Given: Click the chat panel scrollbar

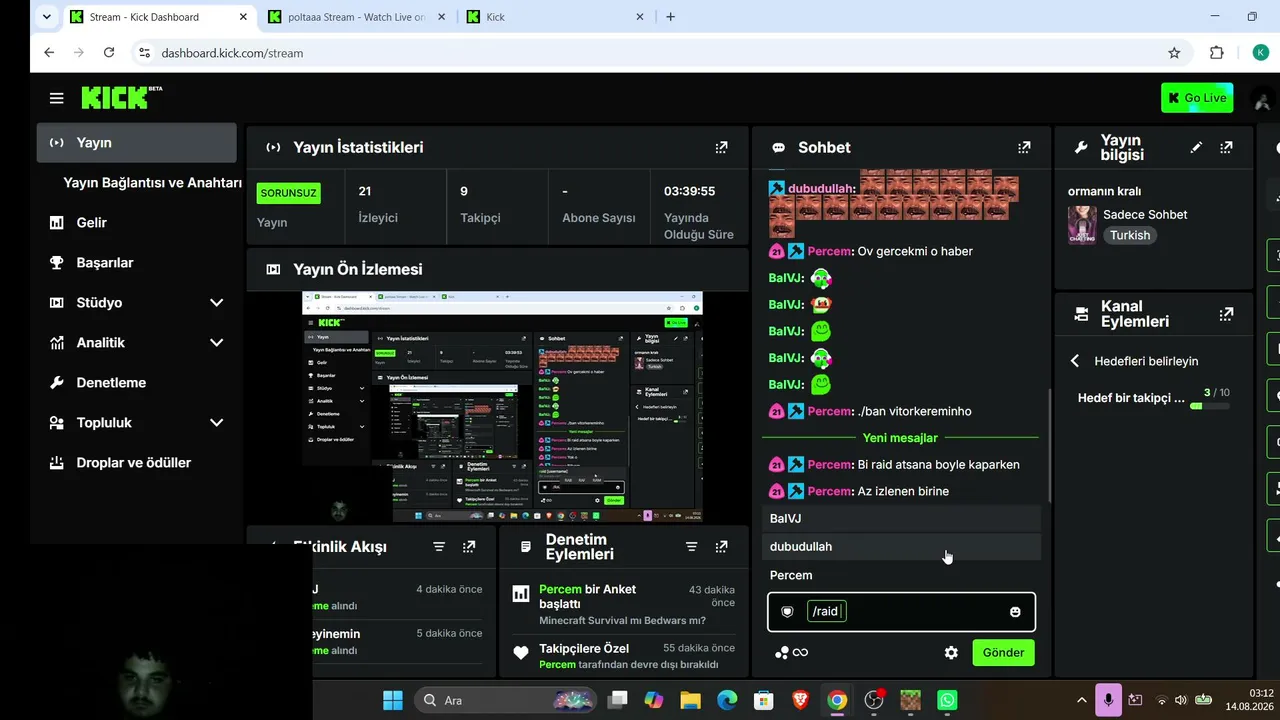Looking at the screenshot, I should click(1048, 445).
